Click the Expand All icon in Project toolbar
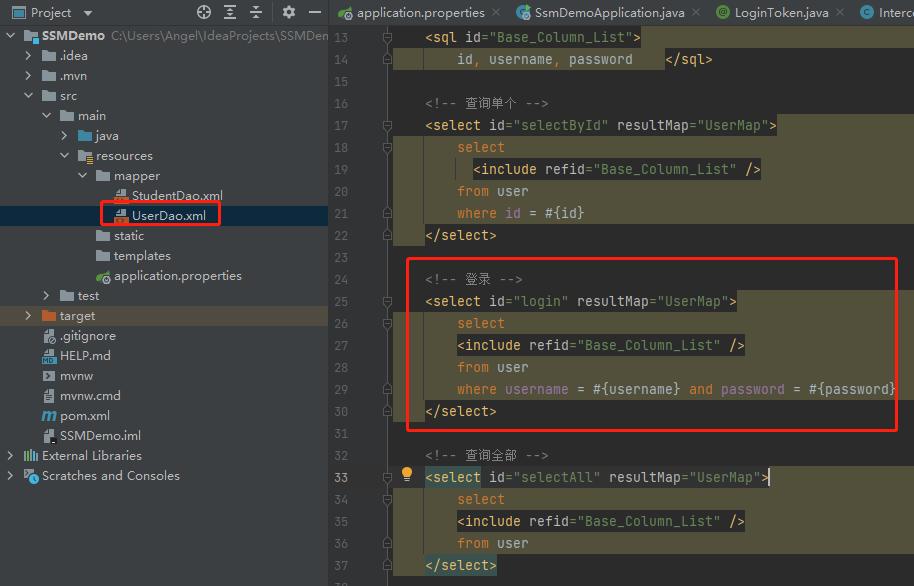The width and height of the screenshot is (914, 586). [230, 12]
